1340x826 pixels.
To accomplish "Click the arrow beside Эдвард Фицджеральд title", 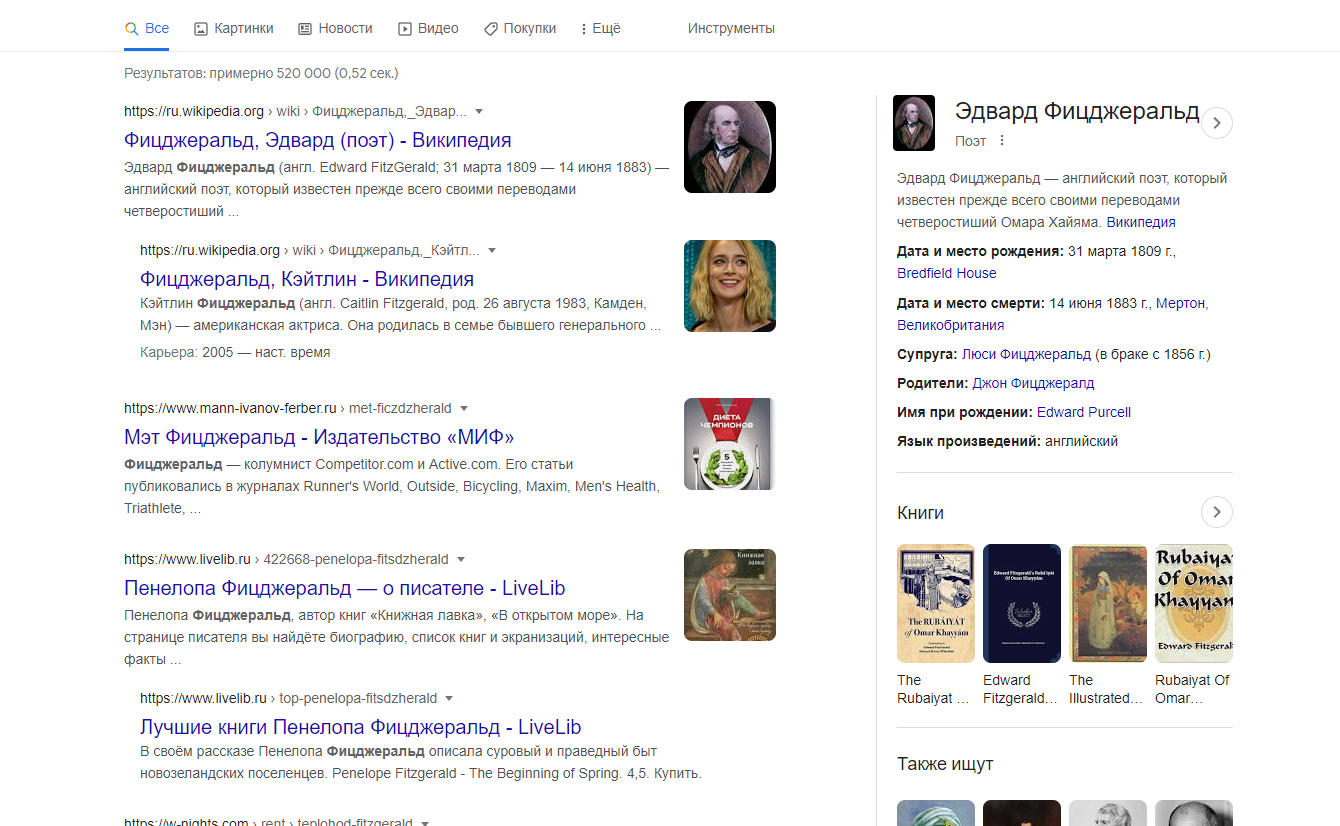I will click(x=1217, y=122).
